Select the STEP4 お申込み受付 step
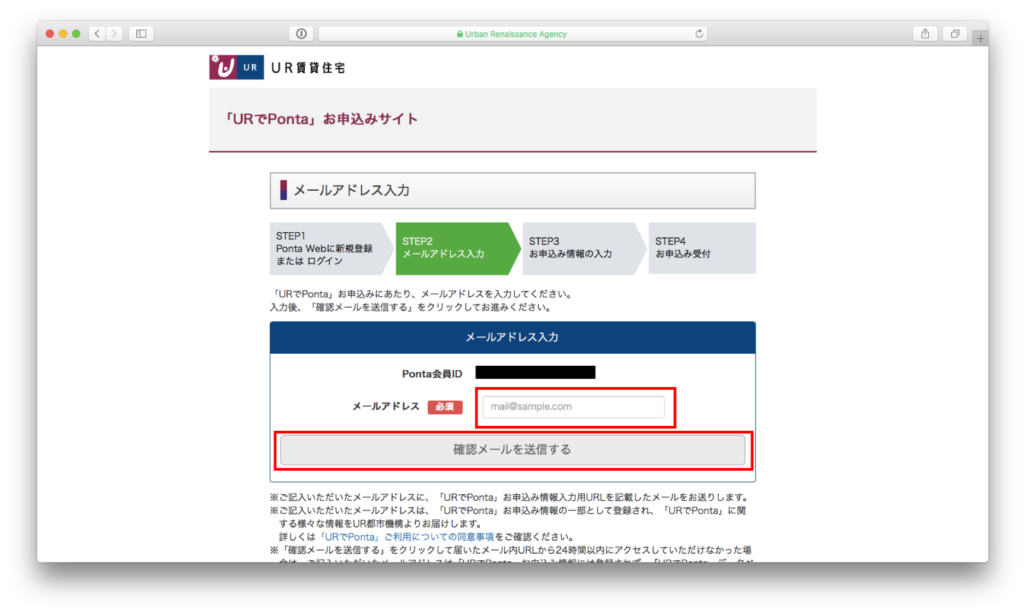This screenshot has height=615, width=1024. [702, 248]
